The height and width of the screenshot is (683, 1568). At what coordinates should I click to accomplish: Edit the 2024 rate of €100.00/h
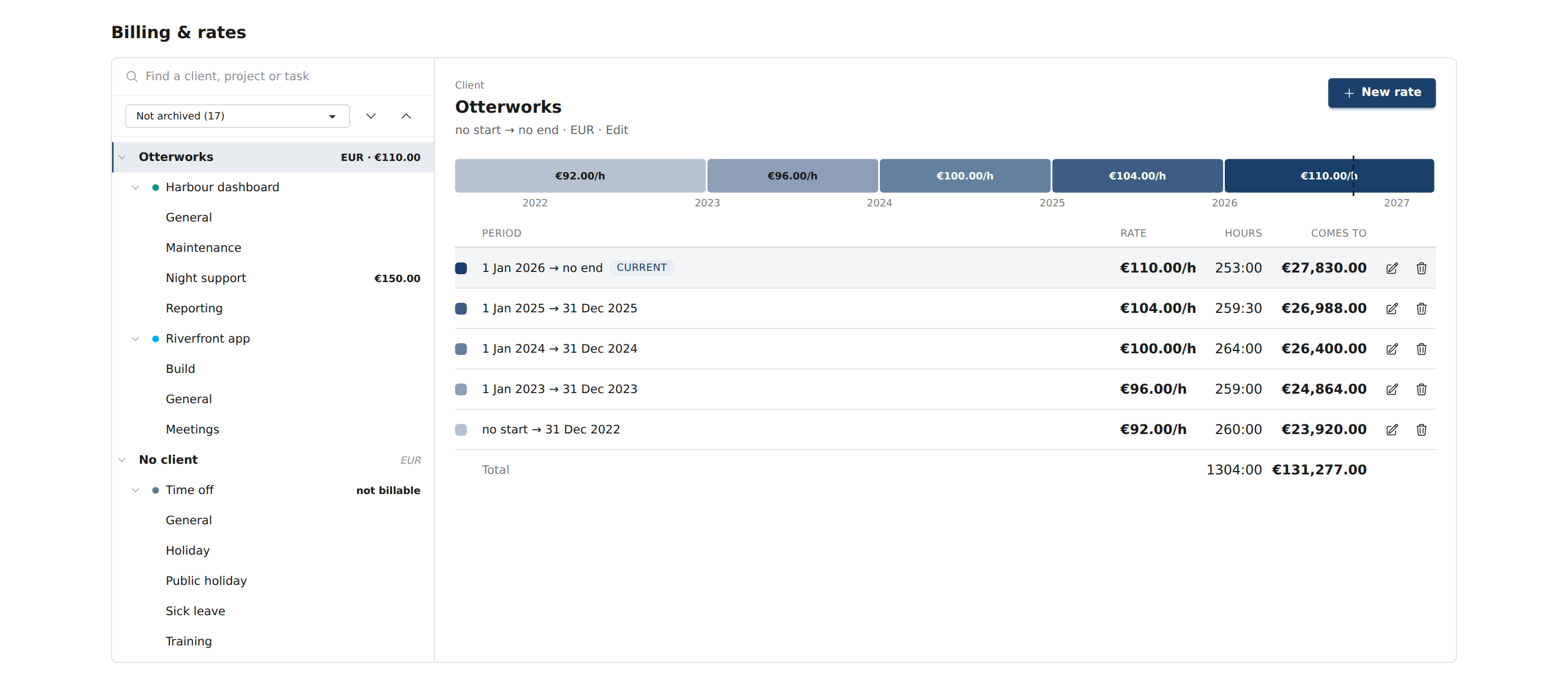(1391, 349)
